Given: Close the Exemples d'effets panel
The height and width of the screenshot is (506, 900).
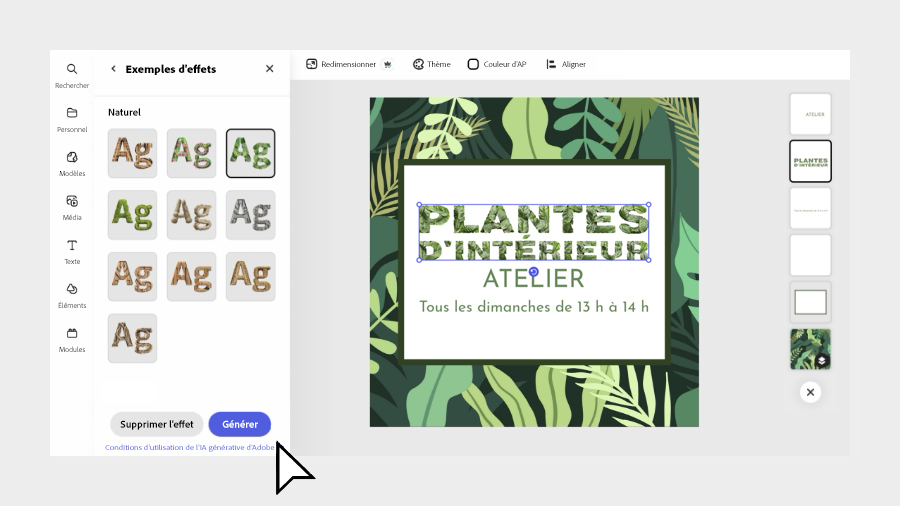Looking at the screenshot, I should [x=269, y=69].
